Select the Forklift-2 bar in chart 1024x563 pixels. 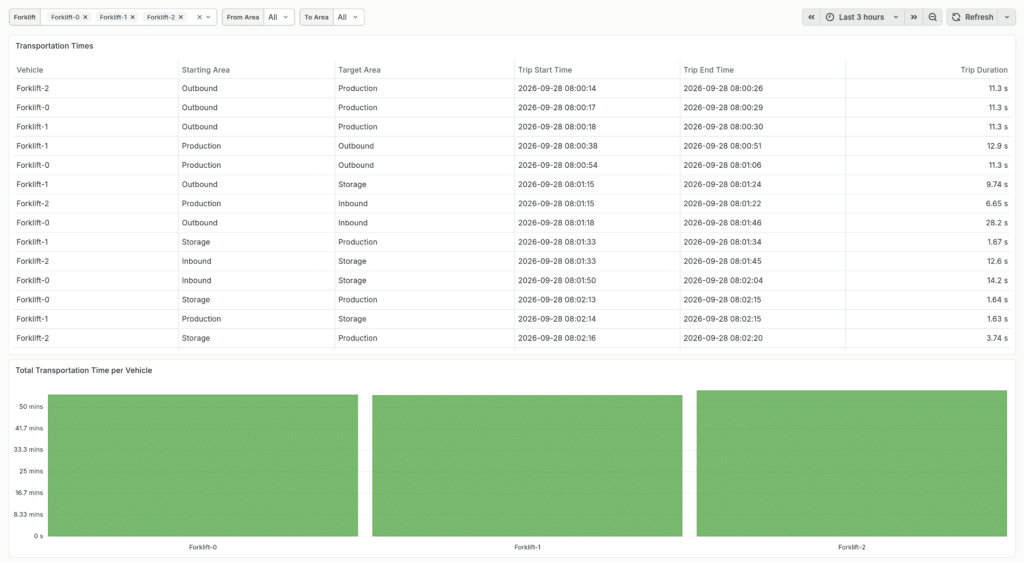[852, 463]
